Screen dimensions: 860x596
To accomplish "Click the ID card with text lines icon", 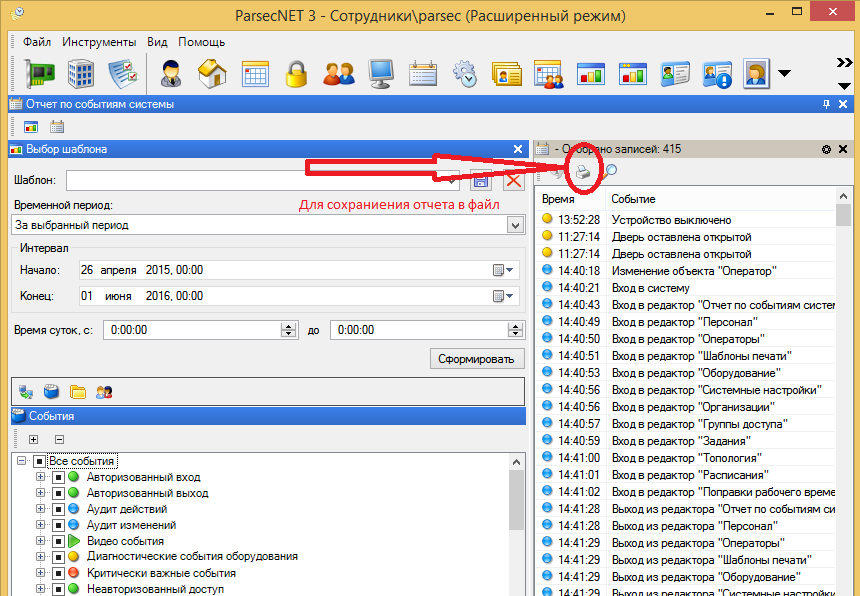I will 675,73.
